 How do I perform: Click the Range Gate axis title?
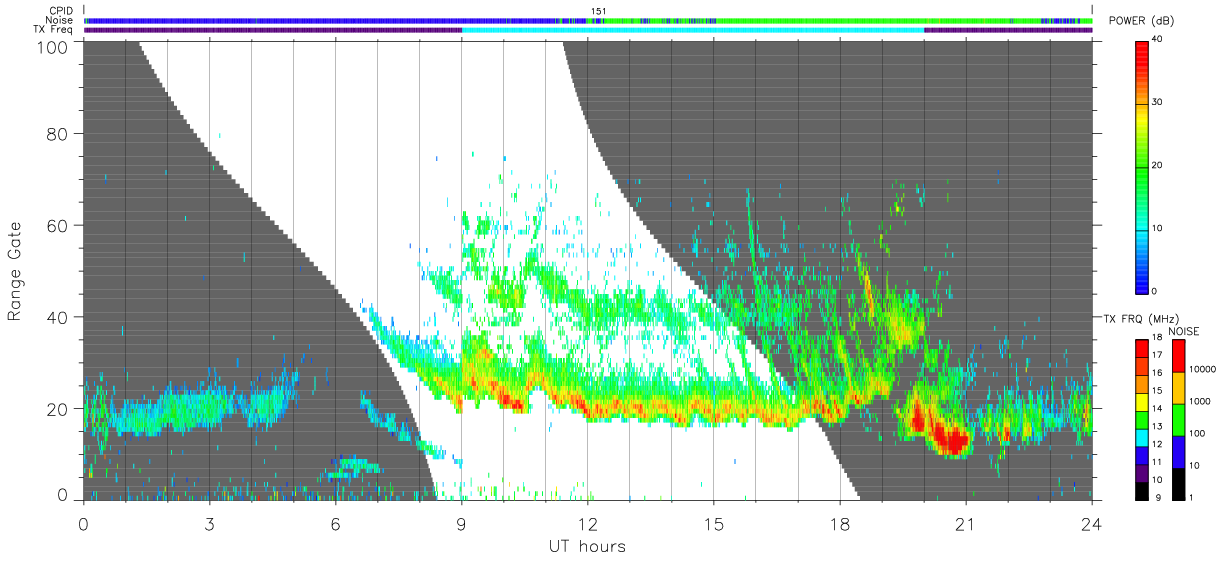(15, 270)
